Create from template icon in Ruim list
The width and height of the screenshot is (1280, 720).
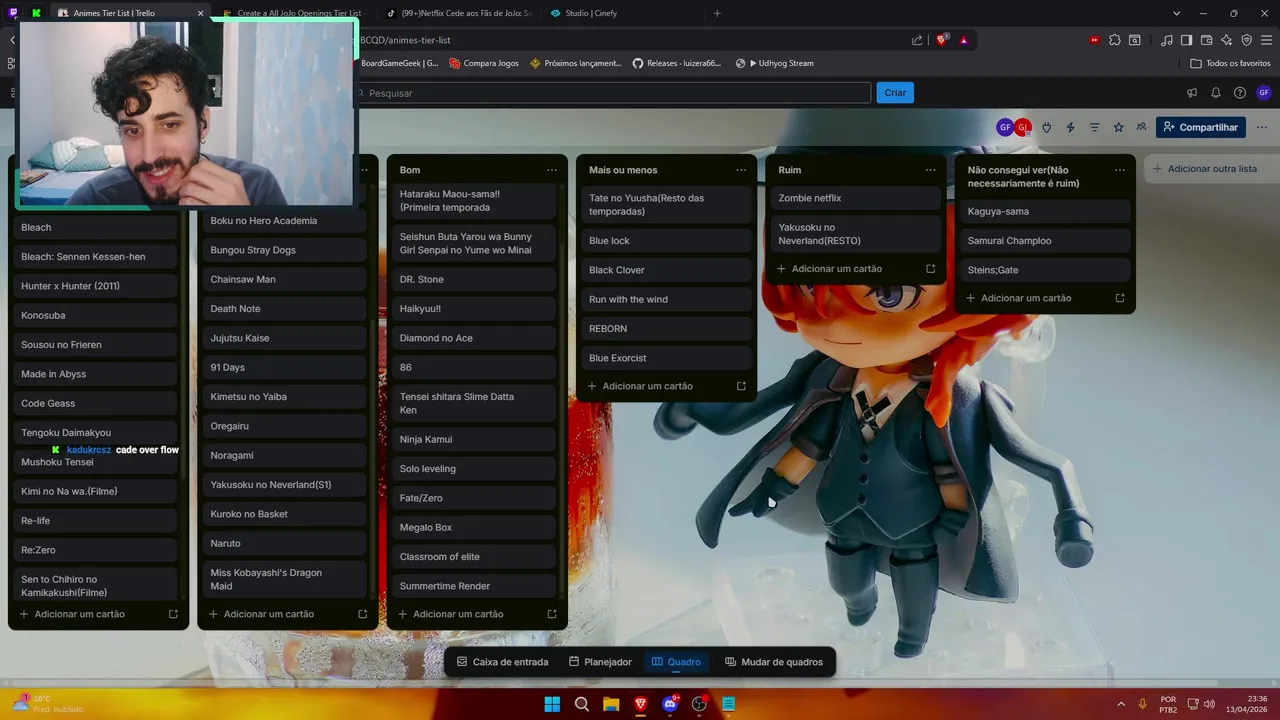(x=931, y=269)
